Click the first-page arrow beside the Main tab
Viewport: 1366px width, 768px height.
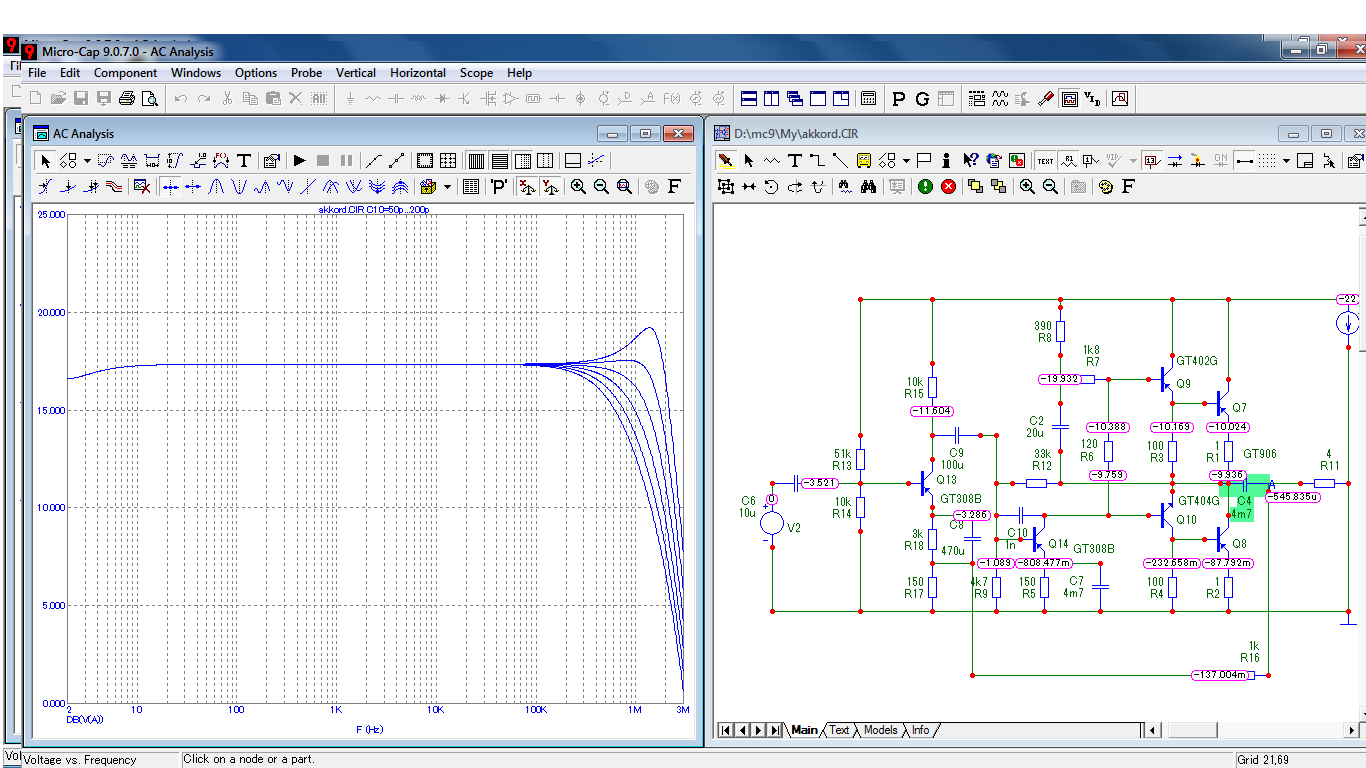[726, 730]
